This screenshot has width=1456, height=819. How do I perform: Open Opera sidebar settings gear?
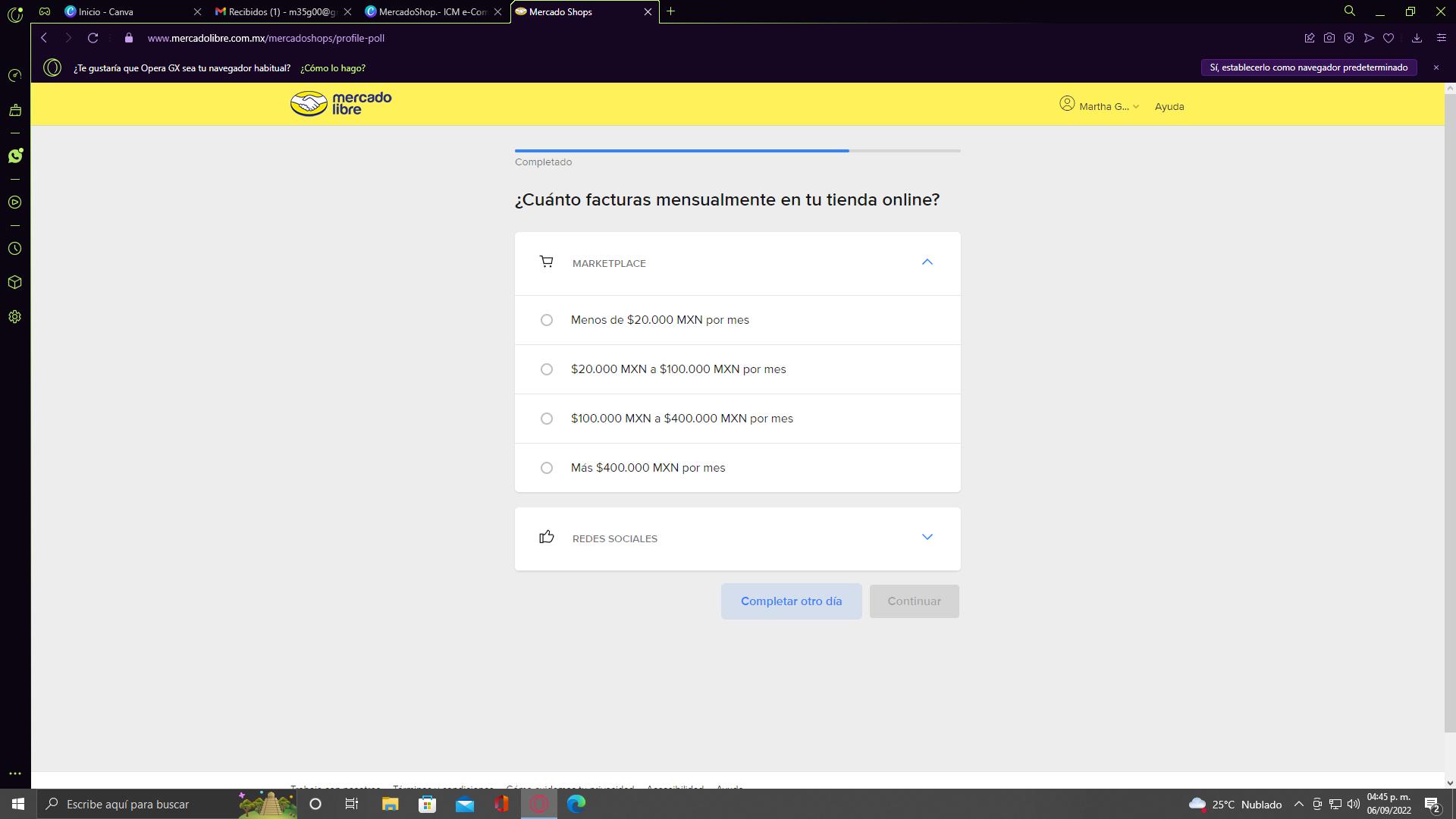click(14, 317)
